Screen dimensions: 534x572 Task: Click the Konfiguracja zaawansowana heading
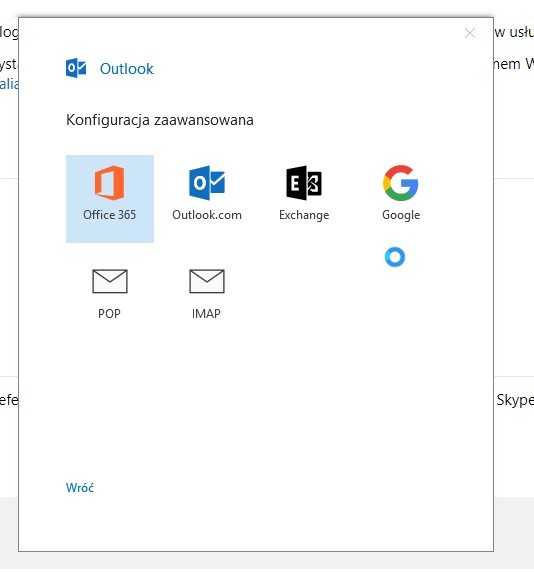coord(160,120)
